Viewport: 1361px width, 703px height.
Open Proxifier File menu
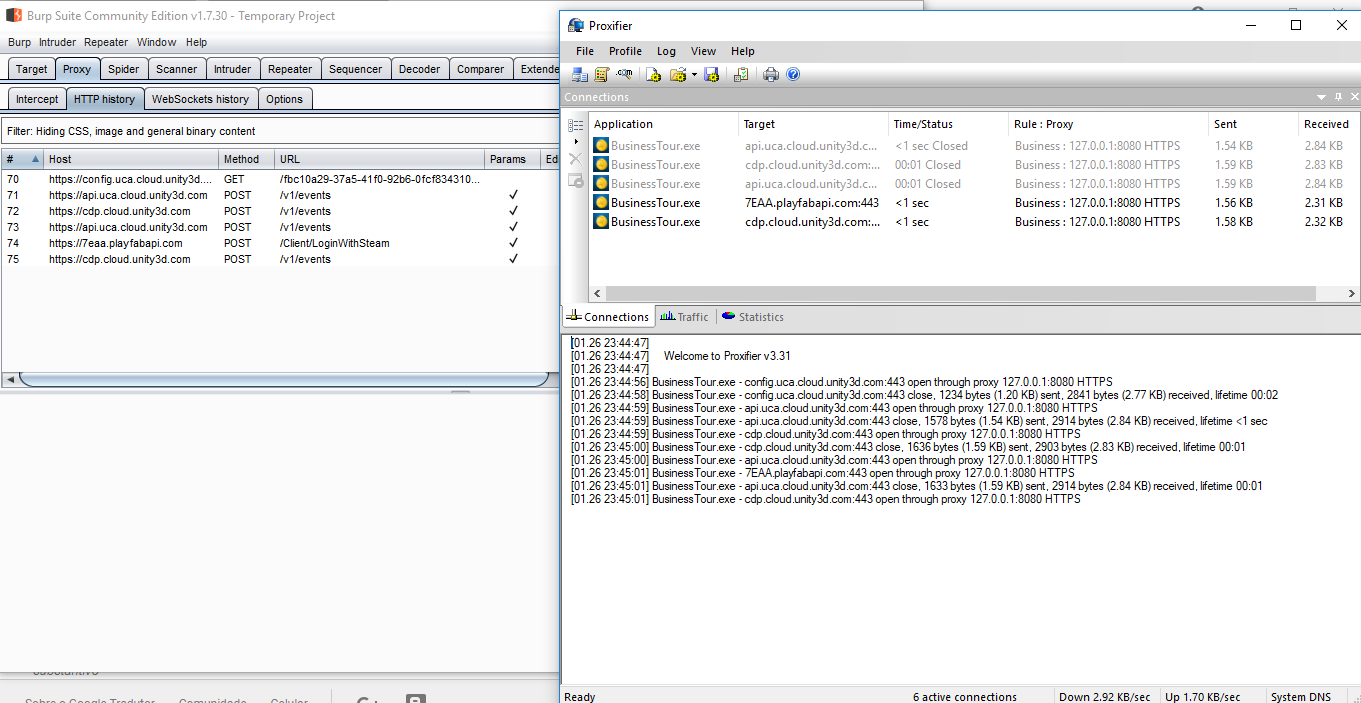pyautogui.click(x=585, y=51)
